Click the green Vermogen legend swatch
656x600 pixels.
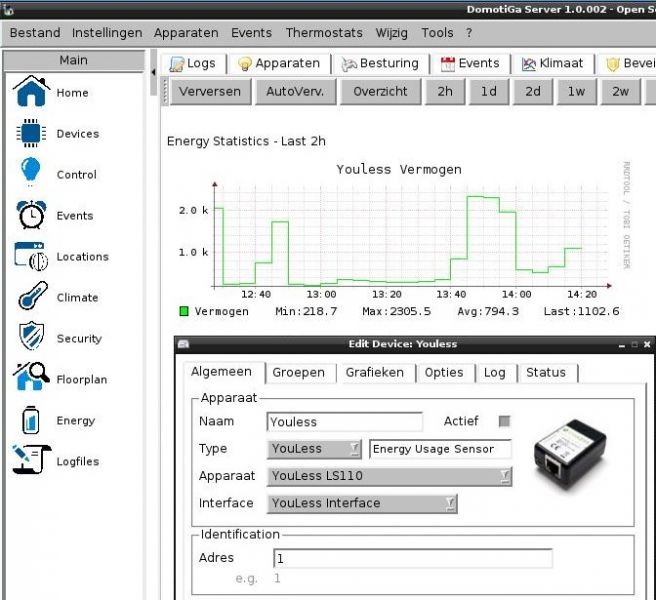184,311
